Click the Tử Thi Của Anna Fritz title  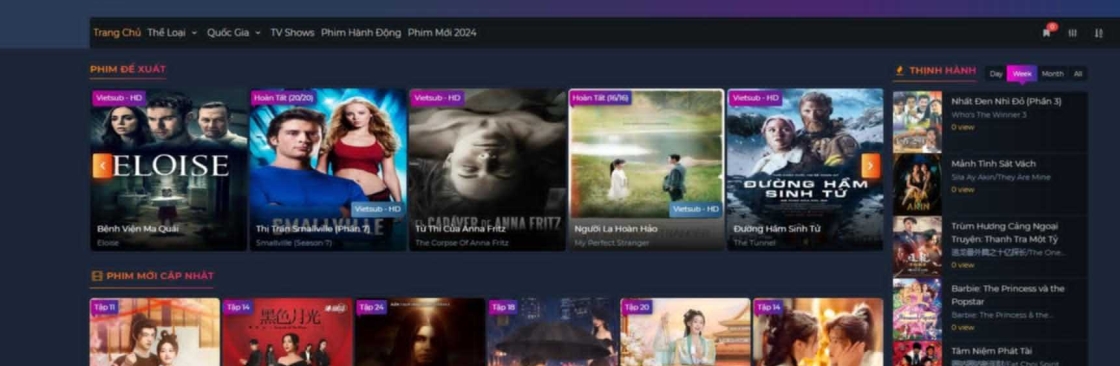click(x=461, y=229)
